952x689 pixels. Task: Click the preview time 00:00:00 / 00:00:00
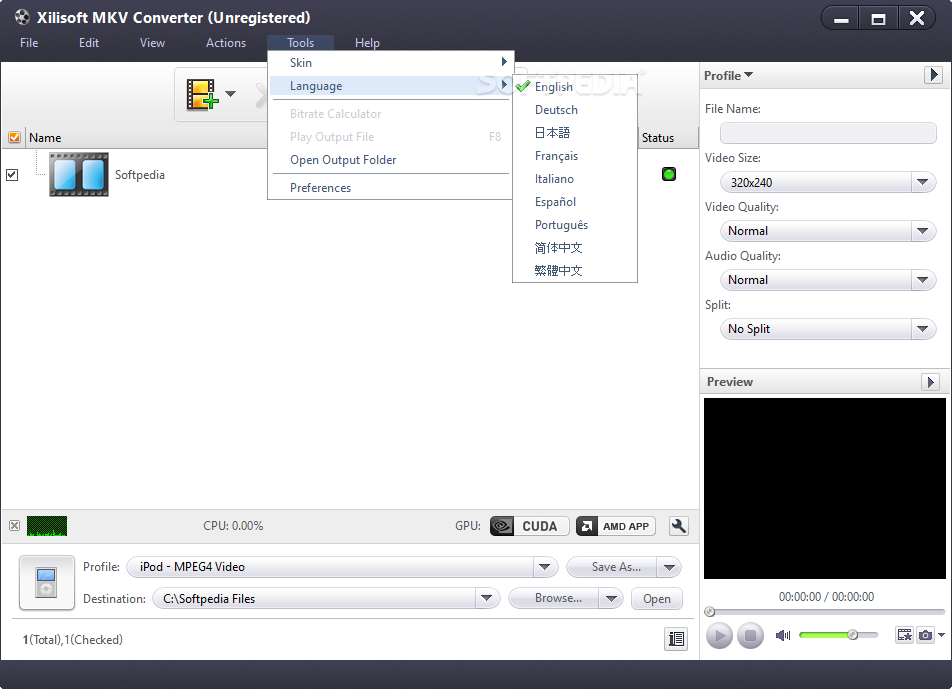click(x=826, y=597)
